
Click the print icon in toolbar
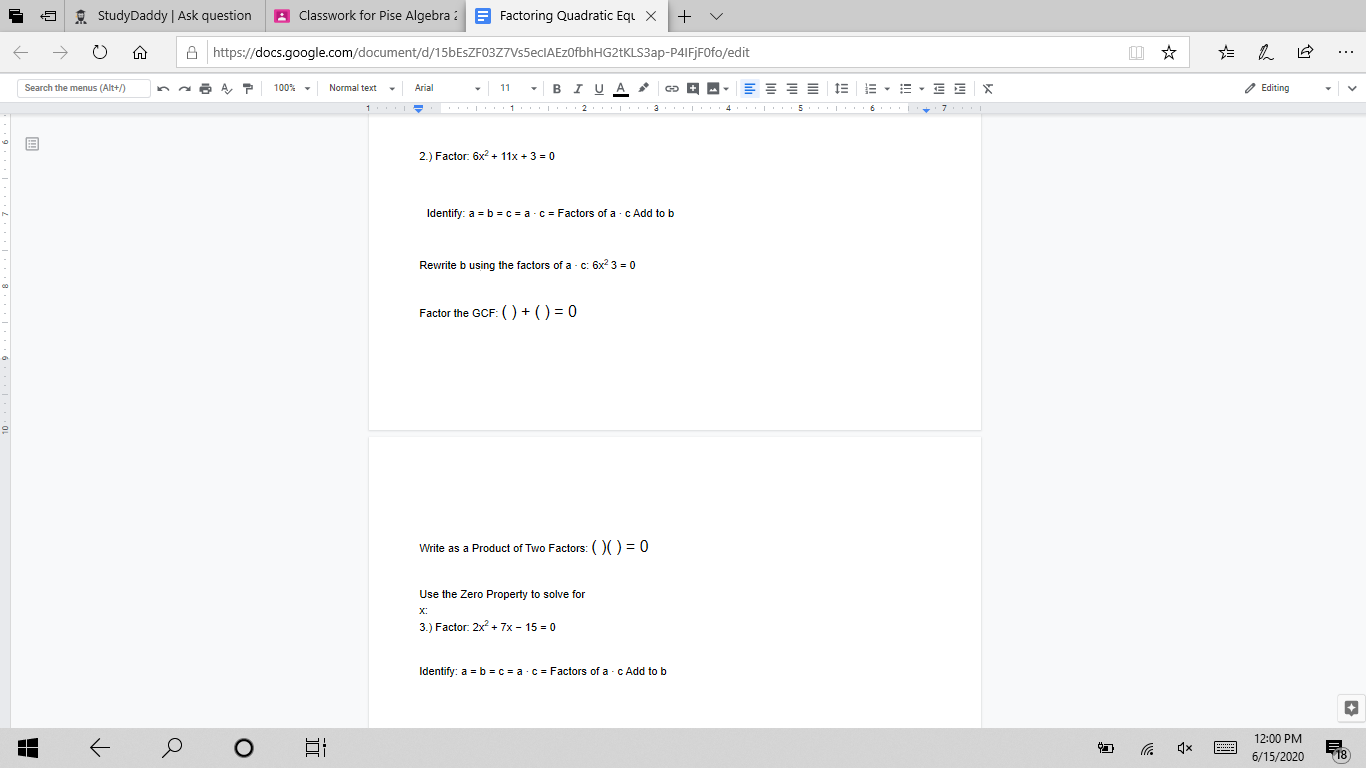(x=205, y=88)
